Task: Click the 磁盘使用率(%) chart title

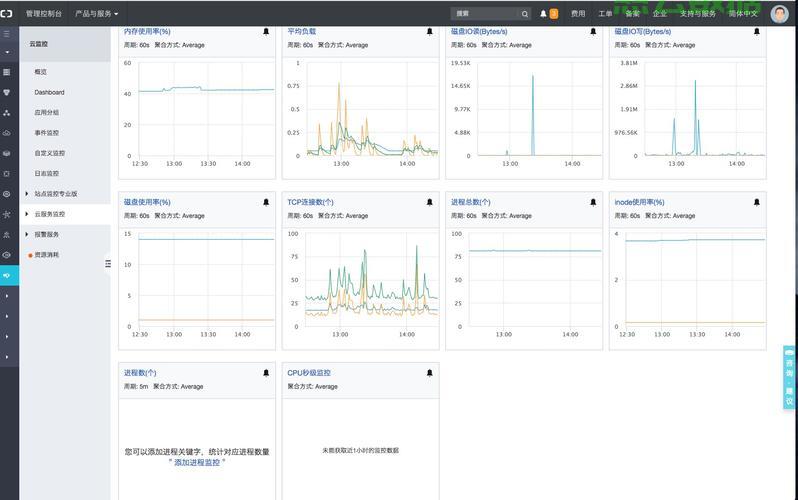Action: coord(147,202)
